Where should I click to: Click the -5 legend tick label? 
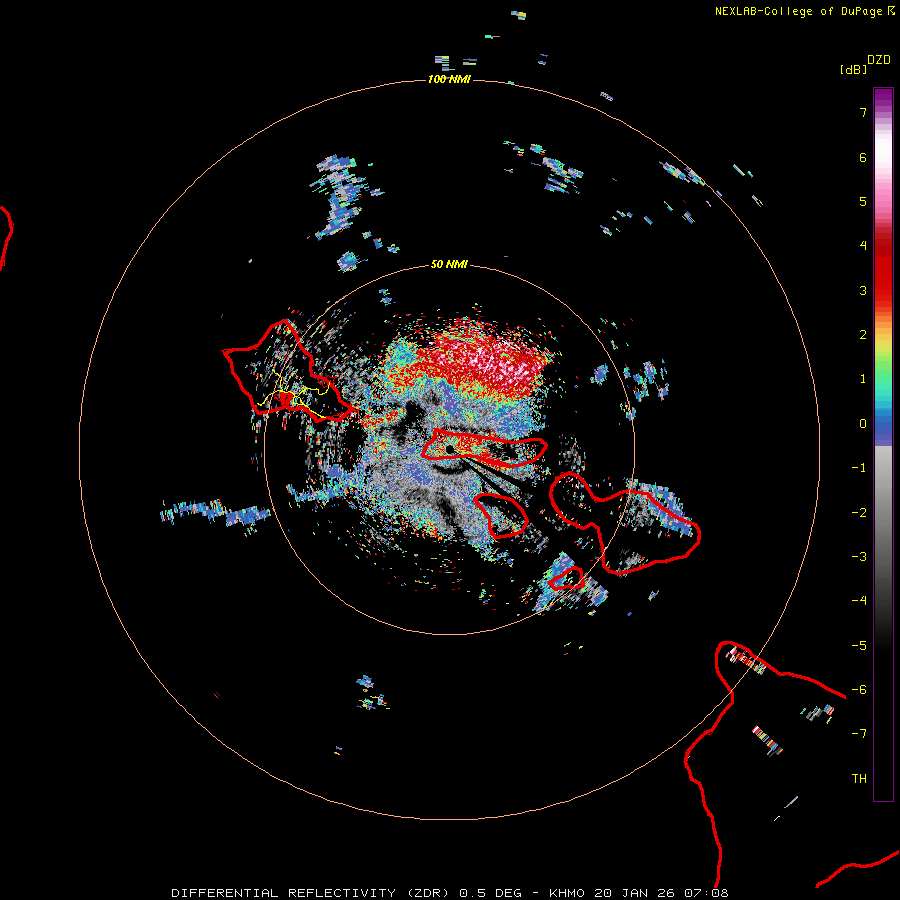pos(859,645)
